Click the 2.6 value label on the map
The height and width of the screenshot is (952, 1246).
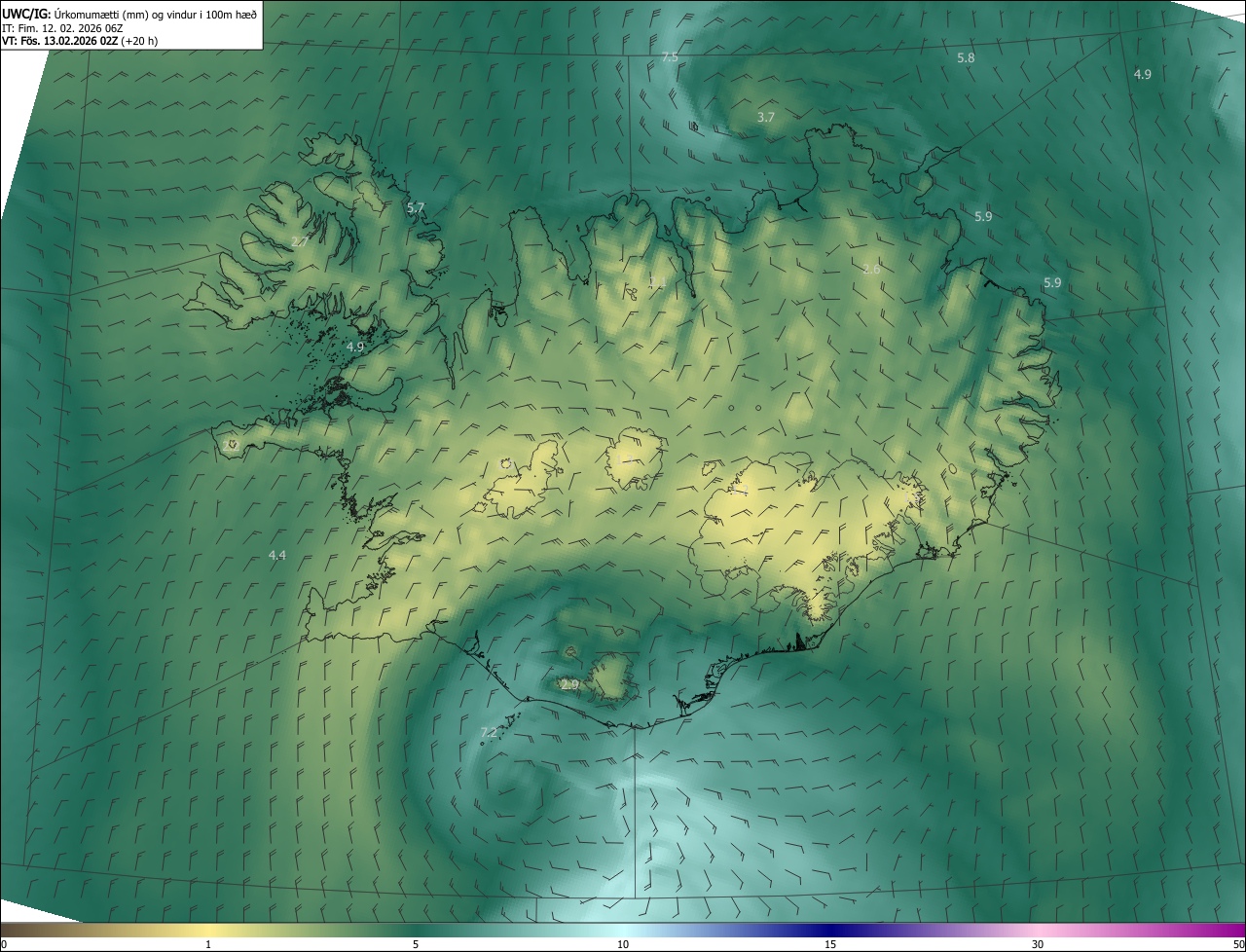pyautogui.click(x=871, y=269)
